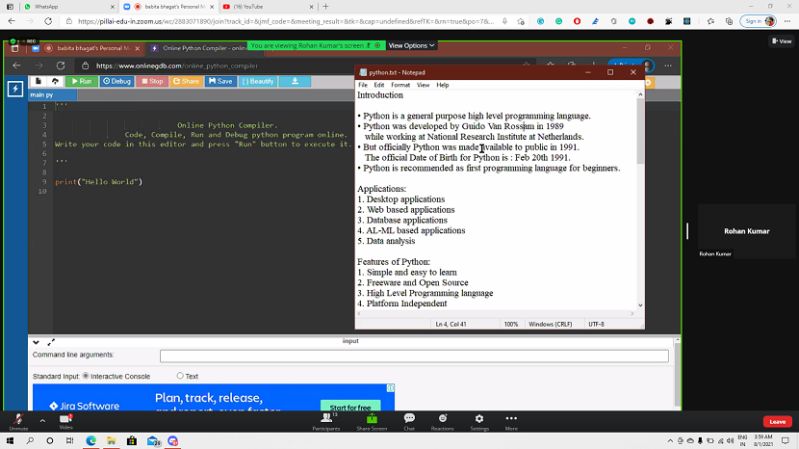799x449 pixels.
Task: Click the Notepad scroll up arrow
Action: [x=640, y=95]
